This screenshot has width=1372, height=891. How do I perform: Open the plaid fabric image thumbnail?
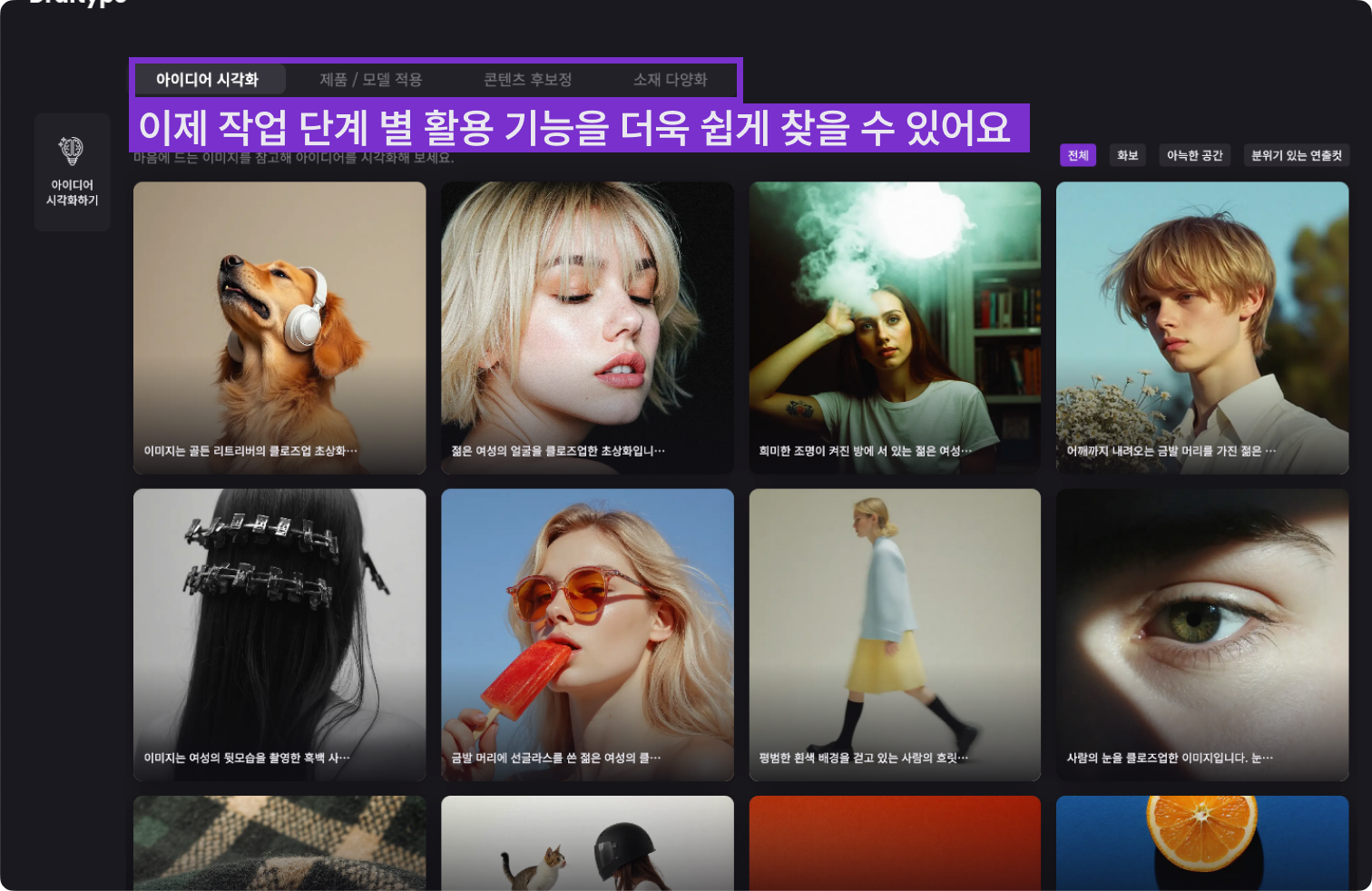pyautogui.click(x=279, y=843)
